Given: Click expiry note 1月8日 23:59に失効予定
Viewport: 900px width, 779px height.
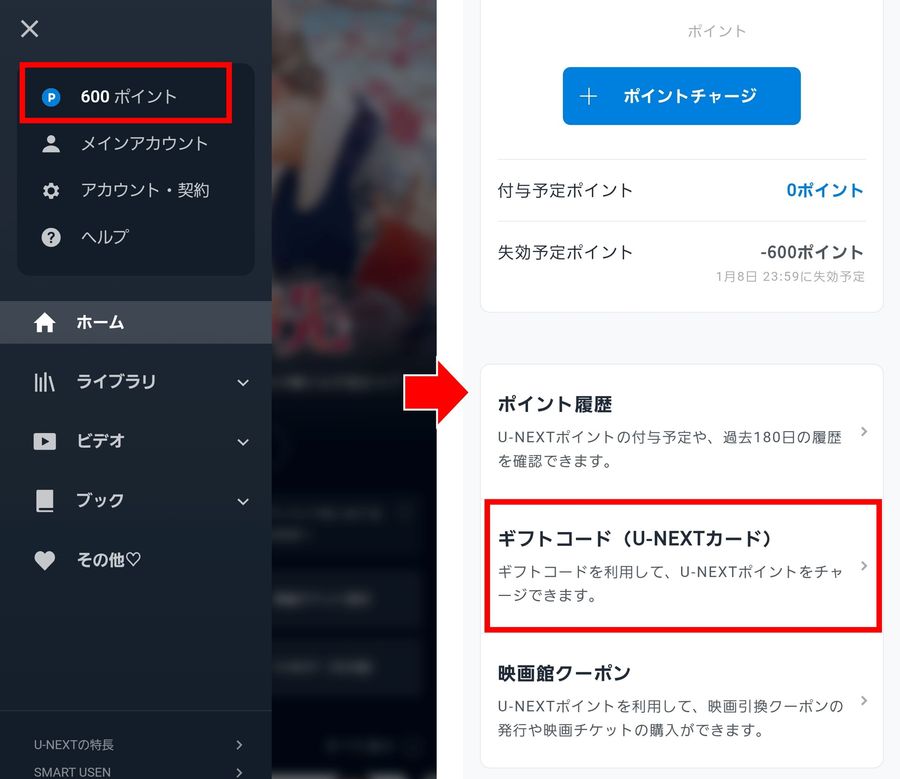Looking at the screenshot, I should [x=790, y=277].
